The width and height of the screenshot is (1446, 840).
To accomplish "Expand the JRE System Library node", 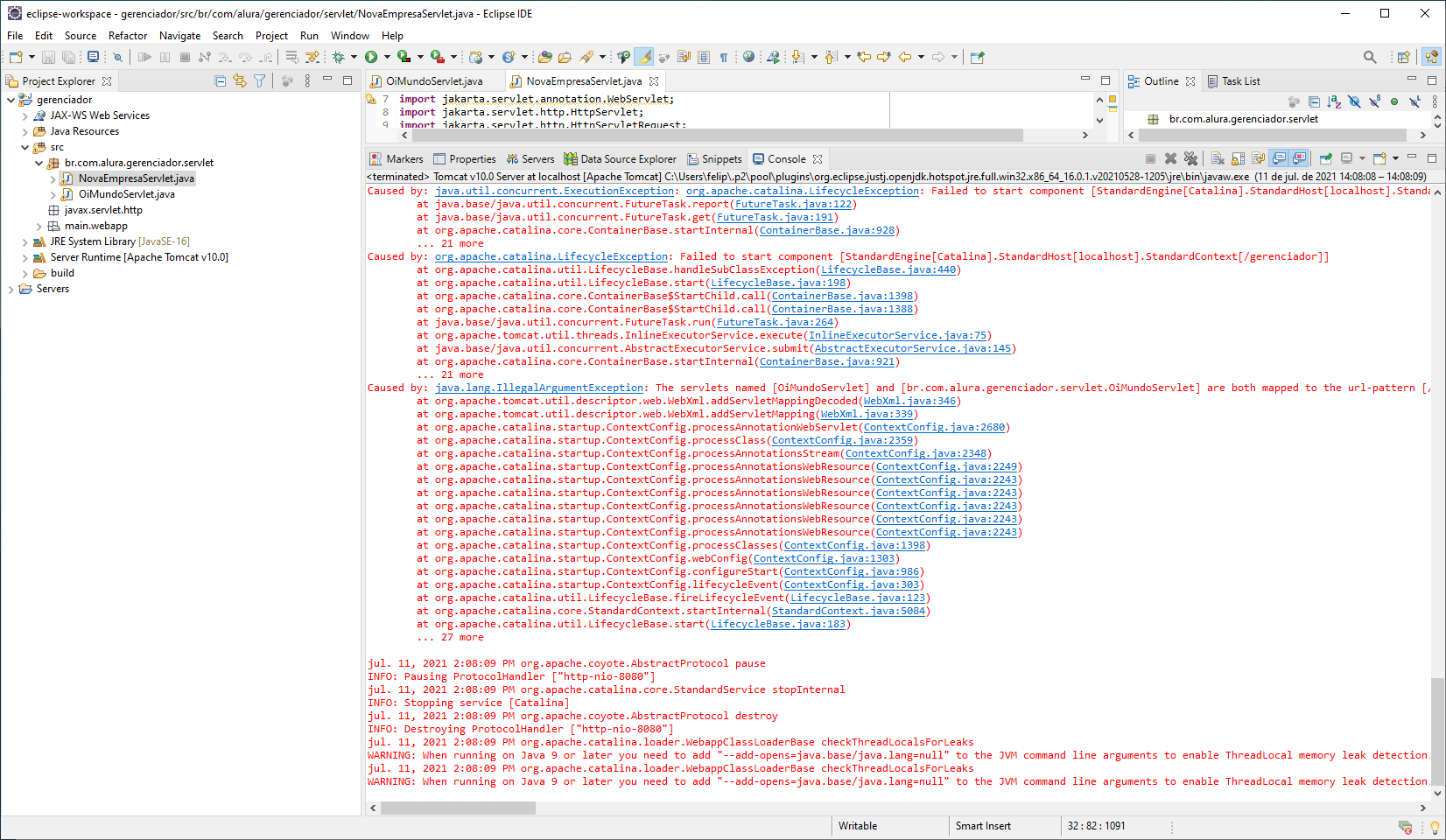I will point(25,241).
